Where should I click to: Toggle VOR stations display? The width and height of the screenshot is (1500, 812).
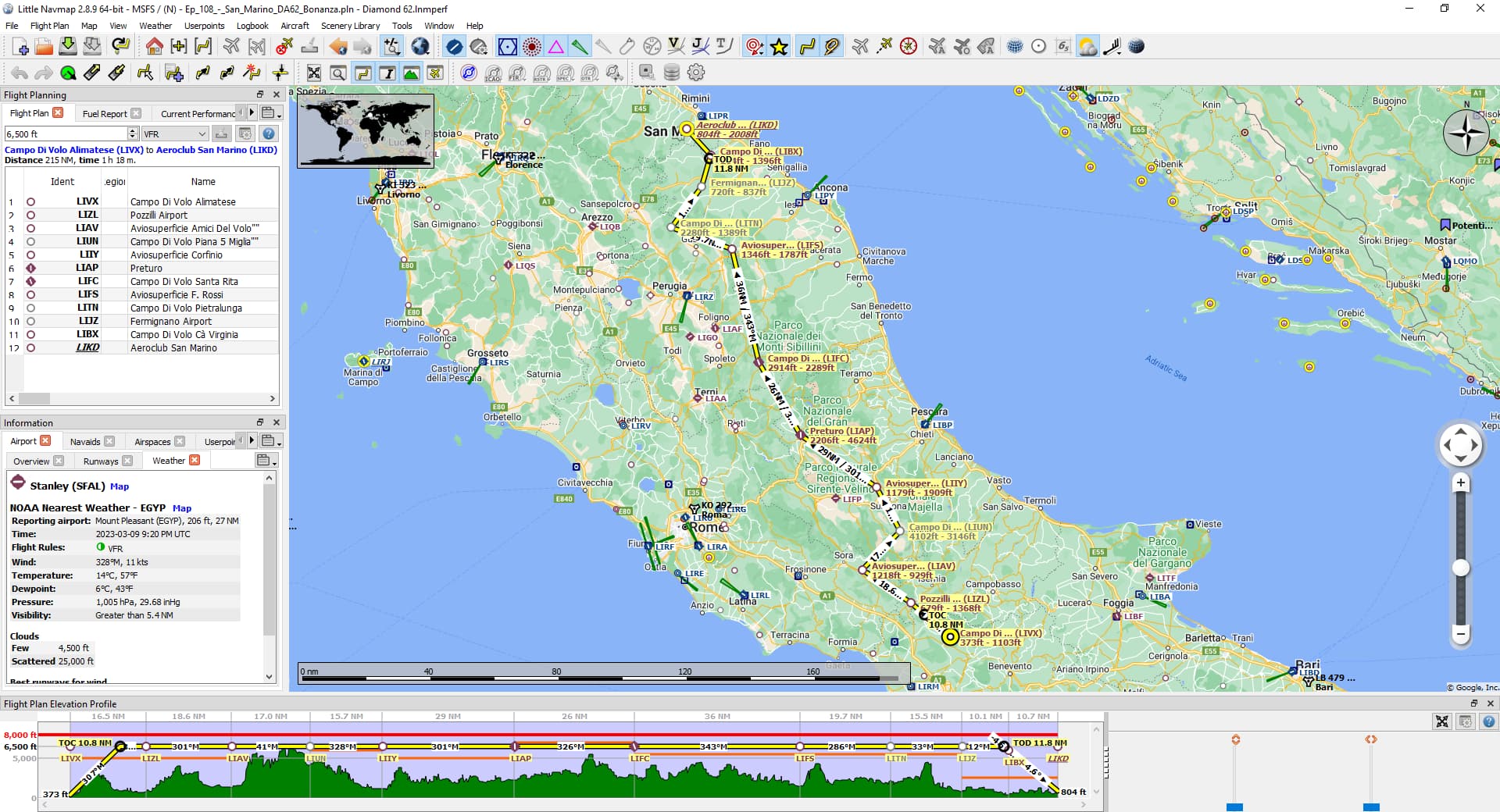click(507, 47)
